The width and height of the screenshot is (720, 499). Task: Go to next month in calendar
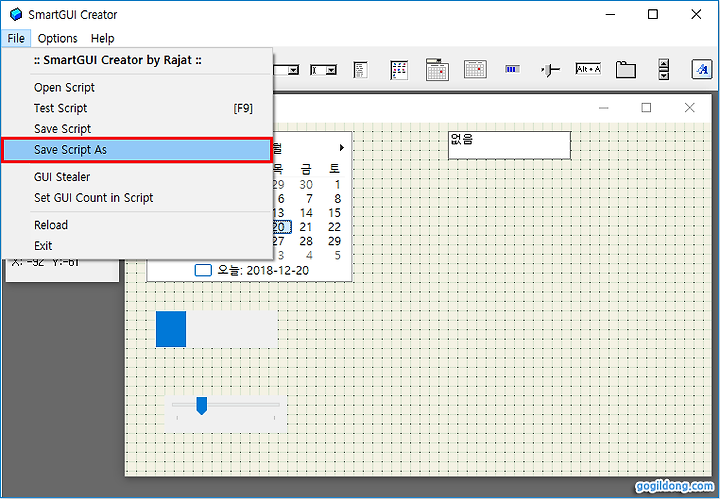click(342, 147)
